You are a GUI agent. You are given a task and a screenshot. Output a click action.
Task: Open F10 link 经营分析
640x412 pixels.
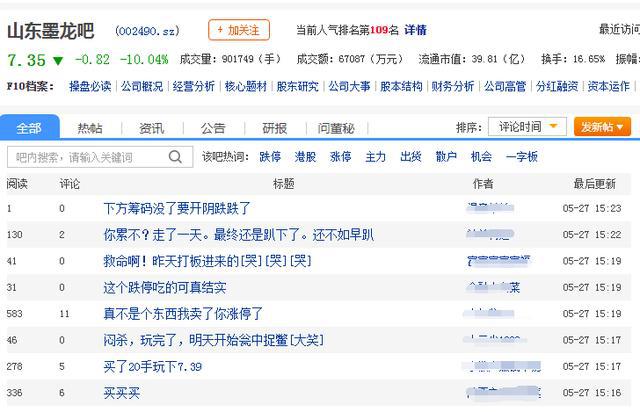[193, 86]
